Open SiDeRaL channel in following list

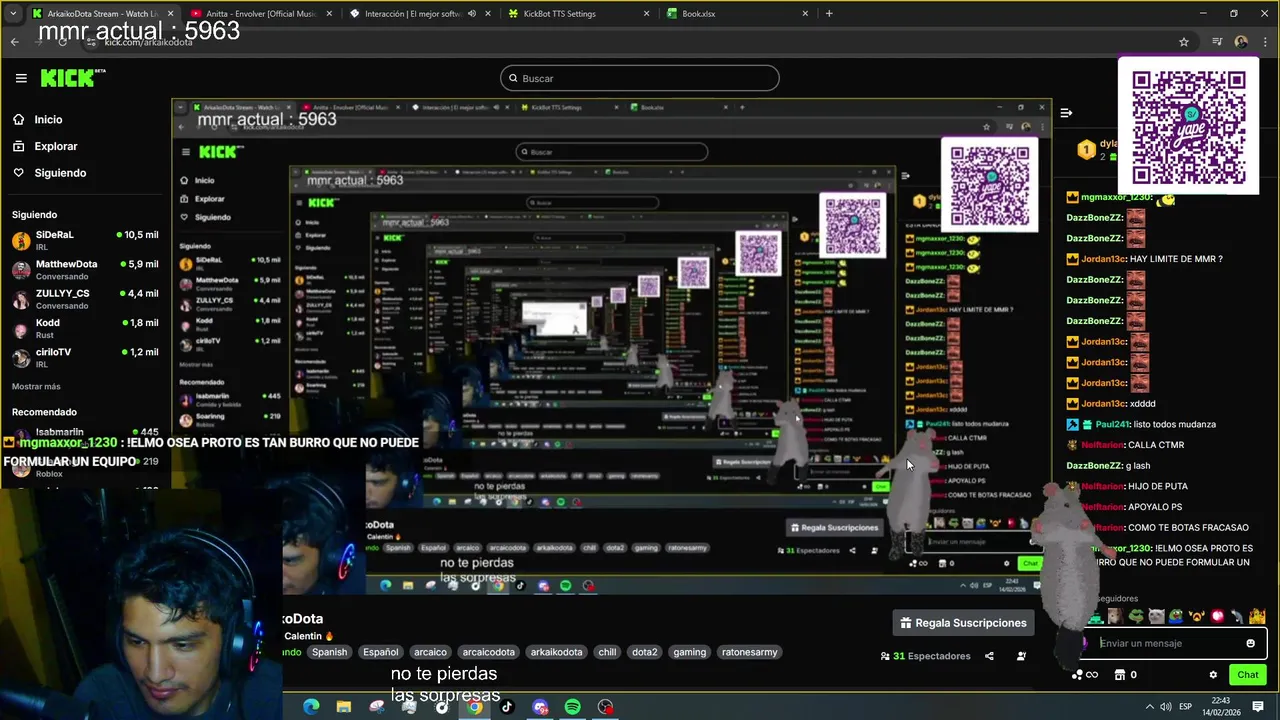85,240
